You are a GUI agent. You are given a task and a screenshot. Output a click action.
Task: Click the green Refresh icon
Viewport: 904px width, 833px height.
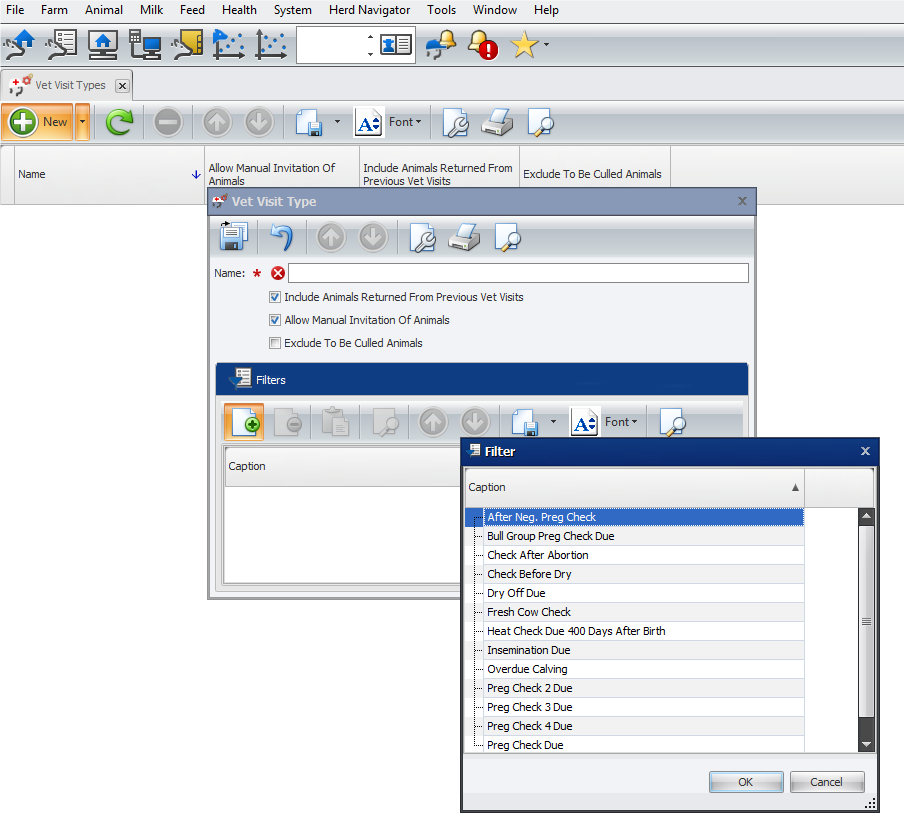point(119,122)
